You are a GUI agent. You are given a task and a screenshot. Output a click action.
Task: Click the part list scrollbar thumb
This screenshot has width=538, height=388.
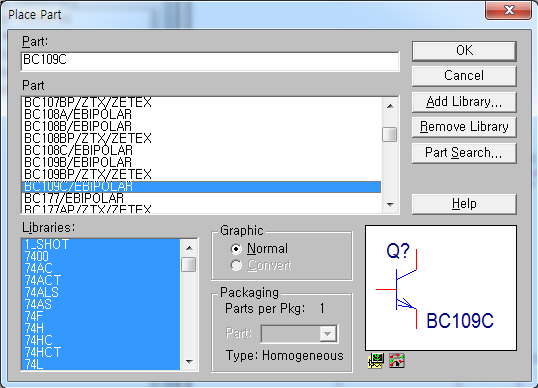pyautogui.click(x=390, y=134)
